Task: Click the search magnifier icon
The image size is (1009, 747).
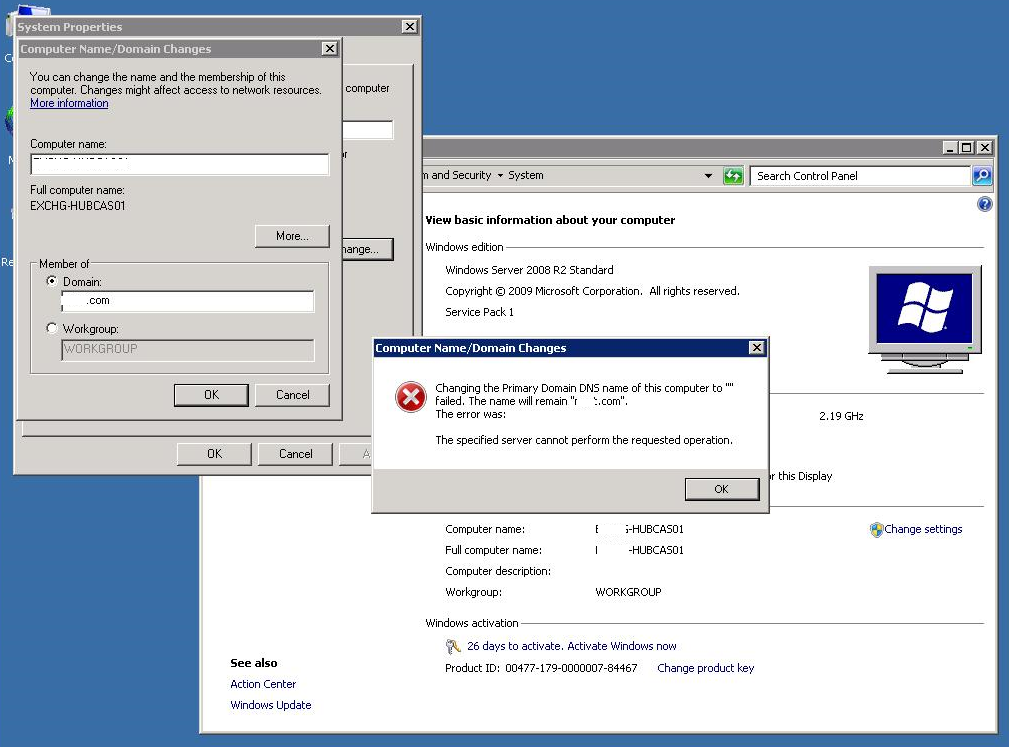Action: click(982, 176)
